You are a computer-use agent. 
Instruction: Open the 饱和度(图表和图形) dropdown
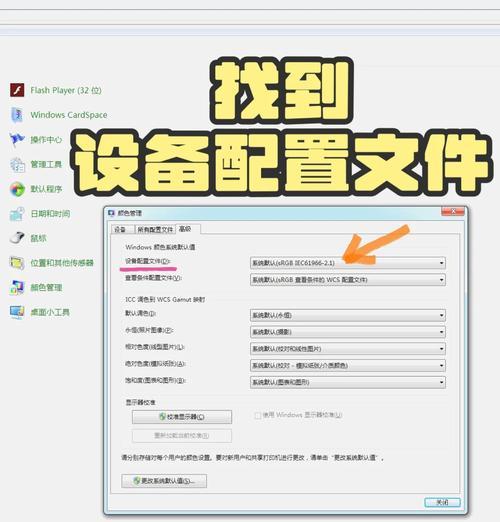pos(348,382)
